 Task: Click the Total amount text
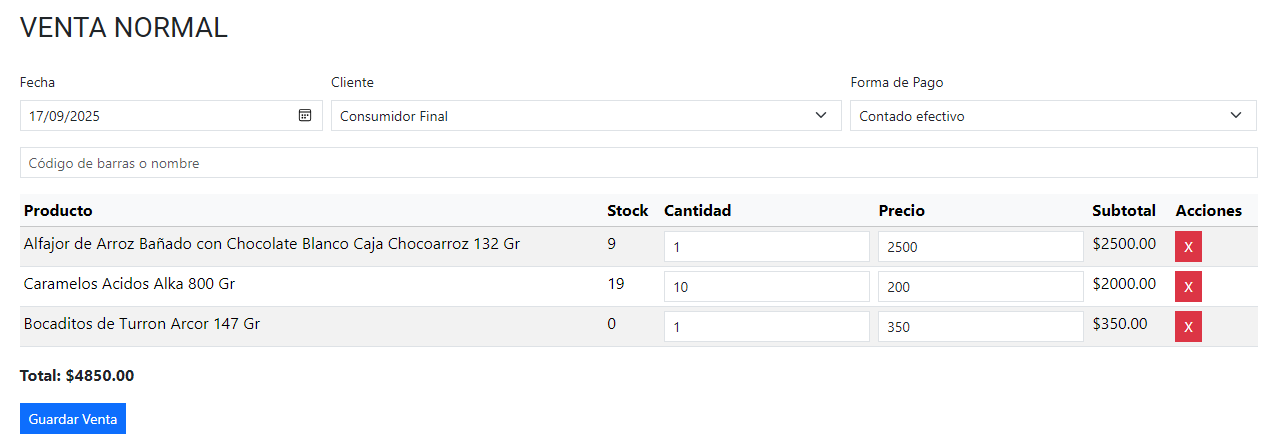pos(77,376)
